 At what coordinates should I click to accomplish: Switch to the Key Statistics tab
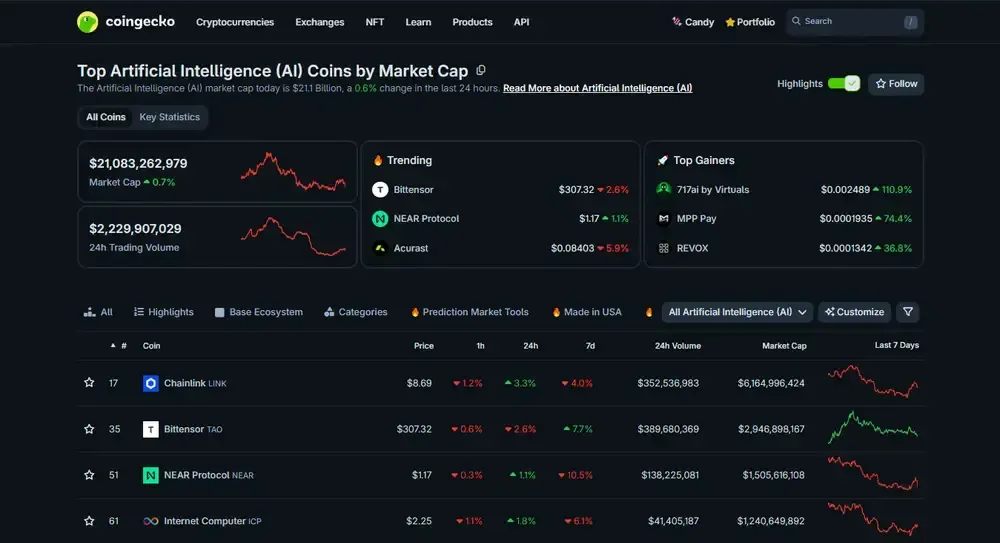click(169, 117)
